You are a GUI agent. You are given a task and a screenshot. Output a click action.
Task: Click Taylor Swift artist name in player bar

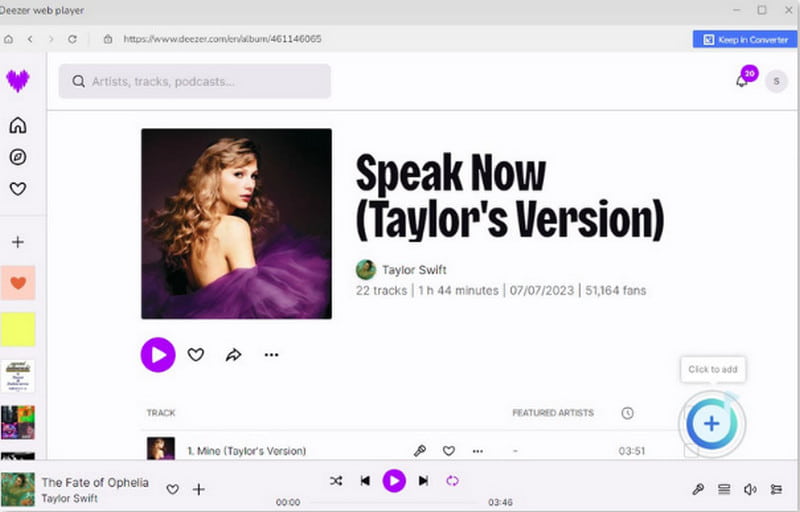(69, 498)
